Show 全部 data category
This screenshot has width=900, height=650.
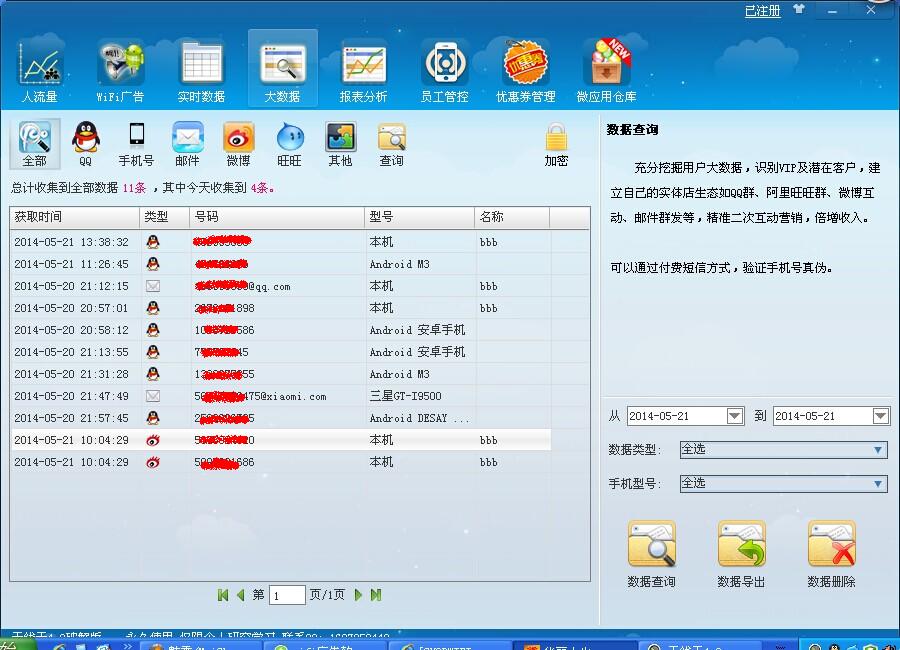[34, 144]
